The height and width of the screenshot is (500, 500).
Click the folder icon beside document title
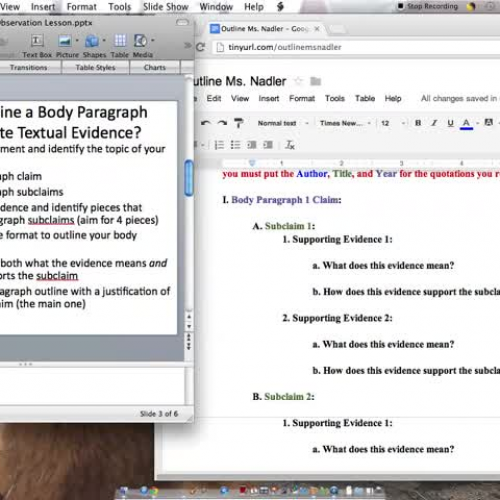(x=315, y=81)
